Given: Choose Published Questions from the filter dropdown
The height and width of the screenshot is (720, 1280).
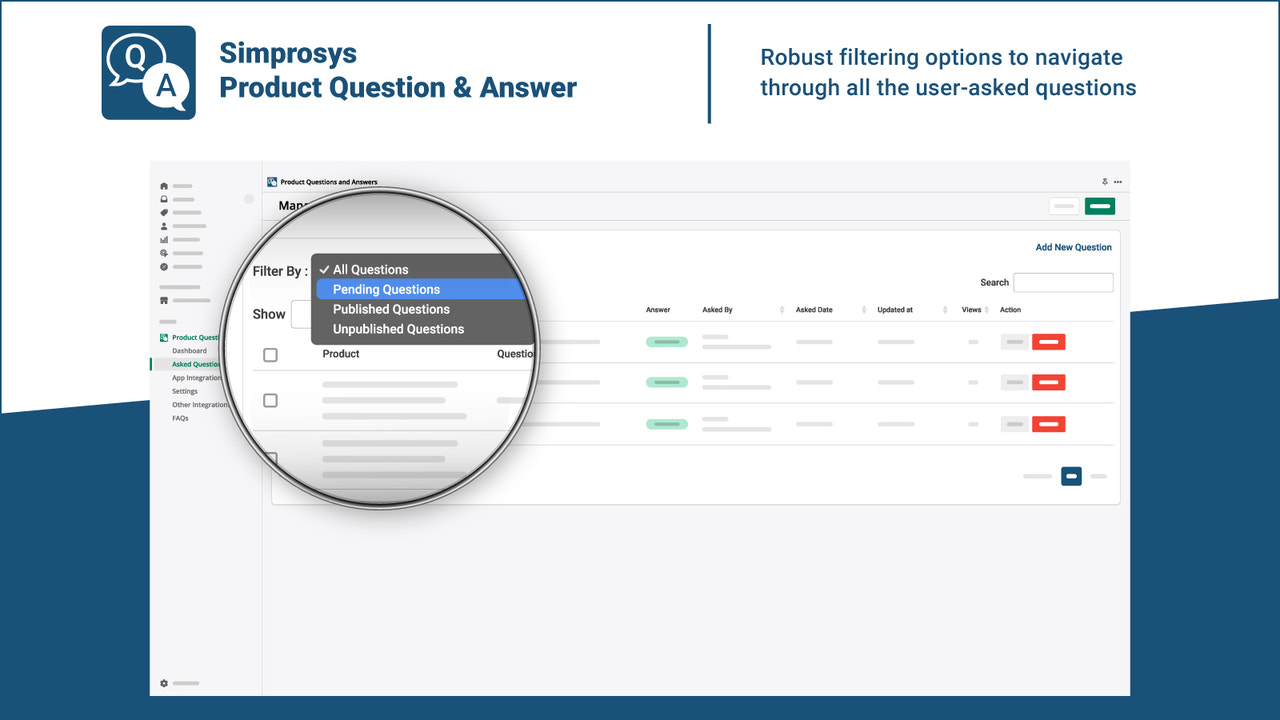Looking at the screenshot, I should pyautogui.click(x=391, y=309).
